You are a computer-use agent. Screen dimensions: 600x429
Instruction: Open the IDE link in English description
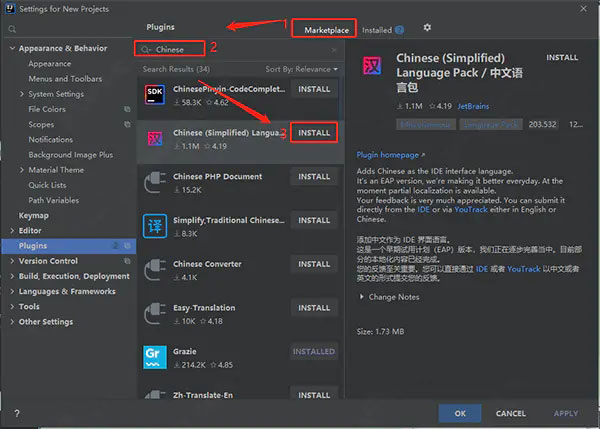tap(423, 210)
